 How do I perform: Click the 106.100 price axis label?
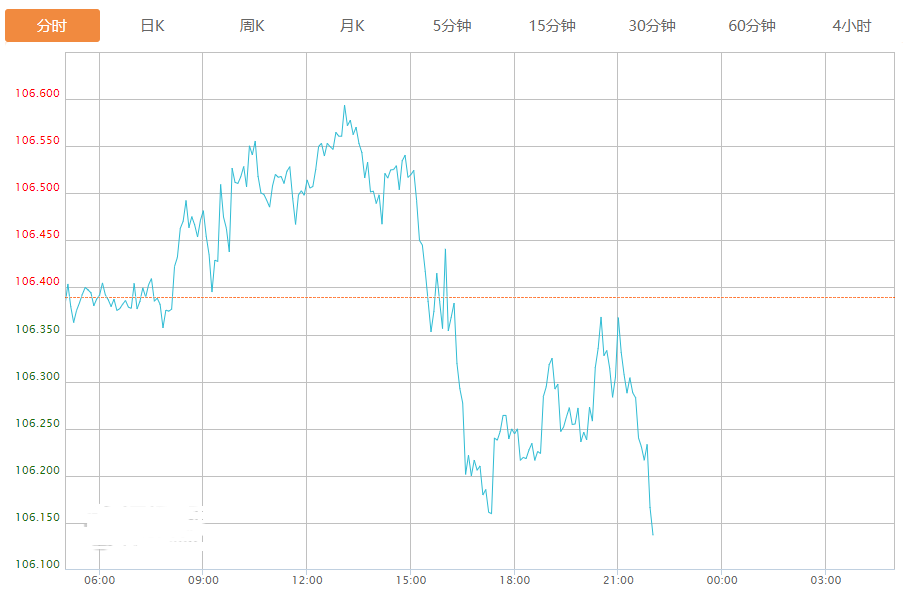click(38, 565)
